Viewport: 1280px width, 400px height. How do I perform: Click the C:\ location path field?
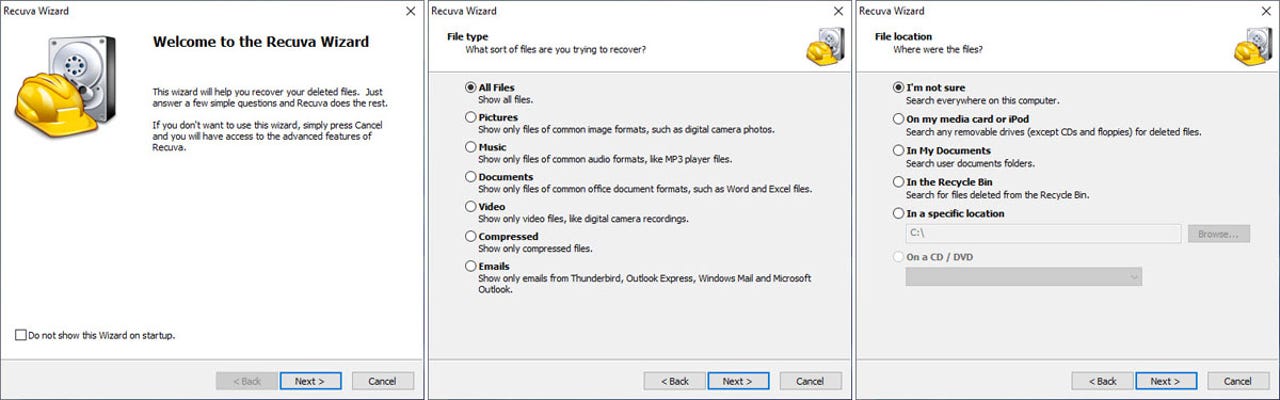tap(1043, 233)
